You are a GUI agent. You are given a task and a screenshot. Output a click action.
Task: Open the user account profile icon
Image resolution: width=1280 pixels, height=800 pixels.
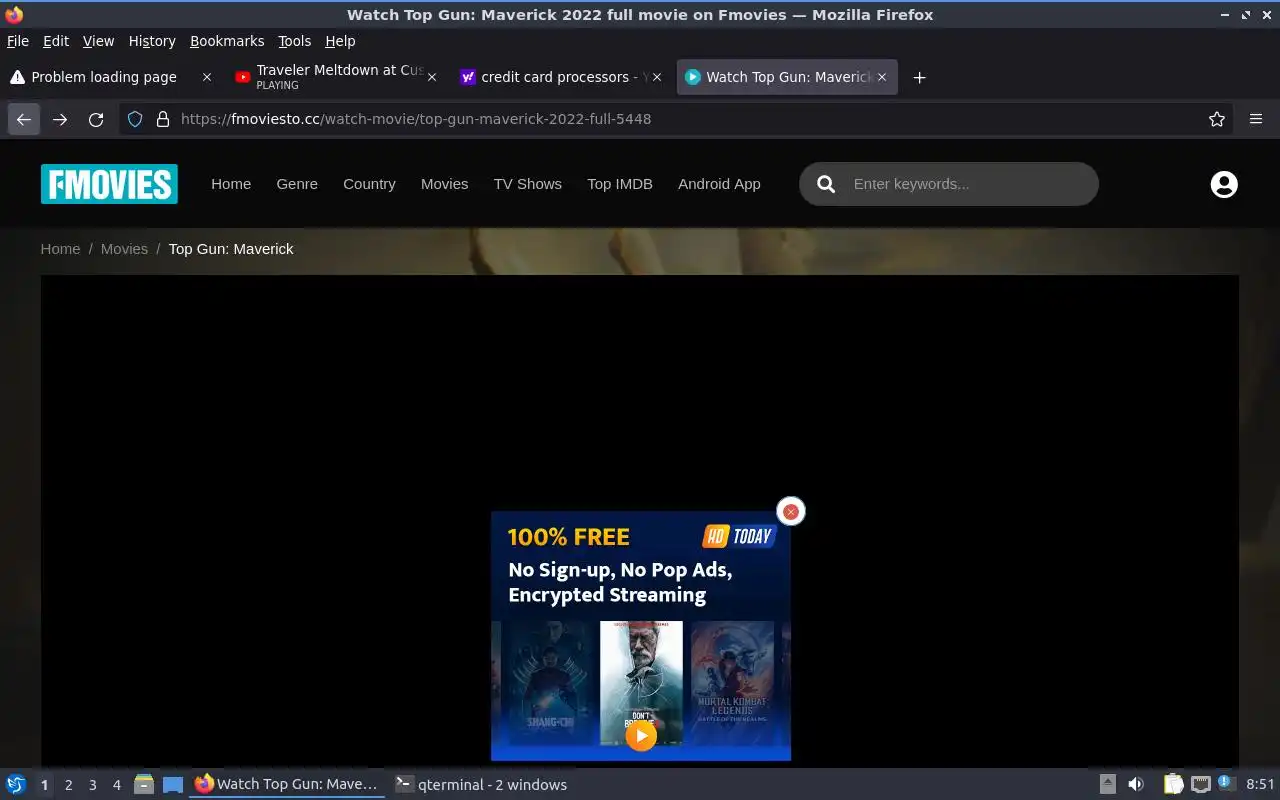tap(1224, 184)
